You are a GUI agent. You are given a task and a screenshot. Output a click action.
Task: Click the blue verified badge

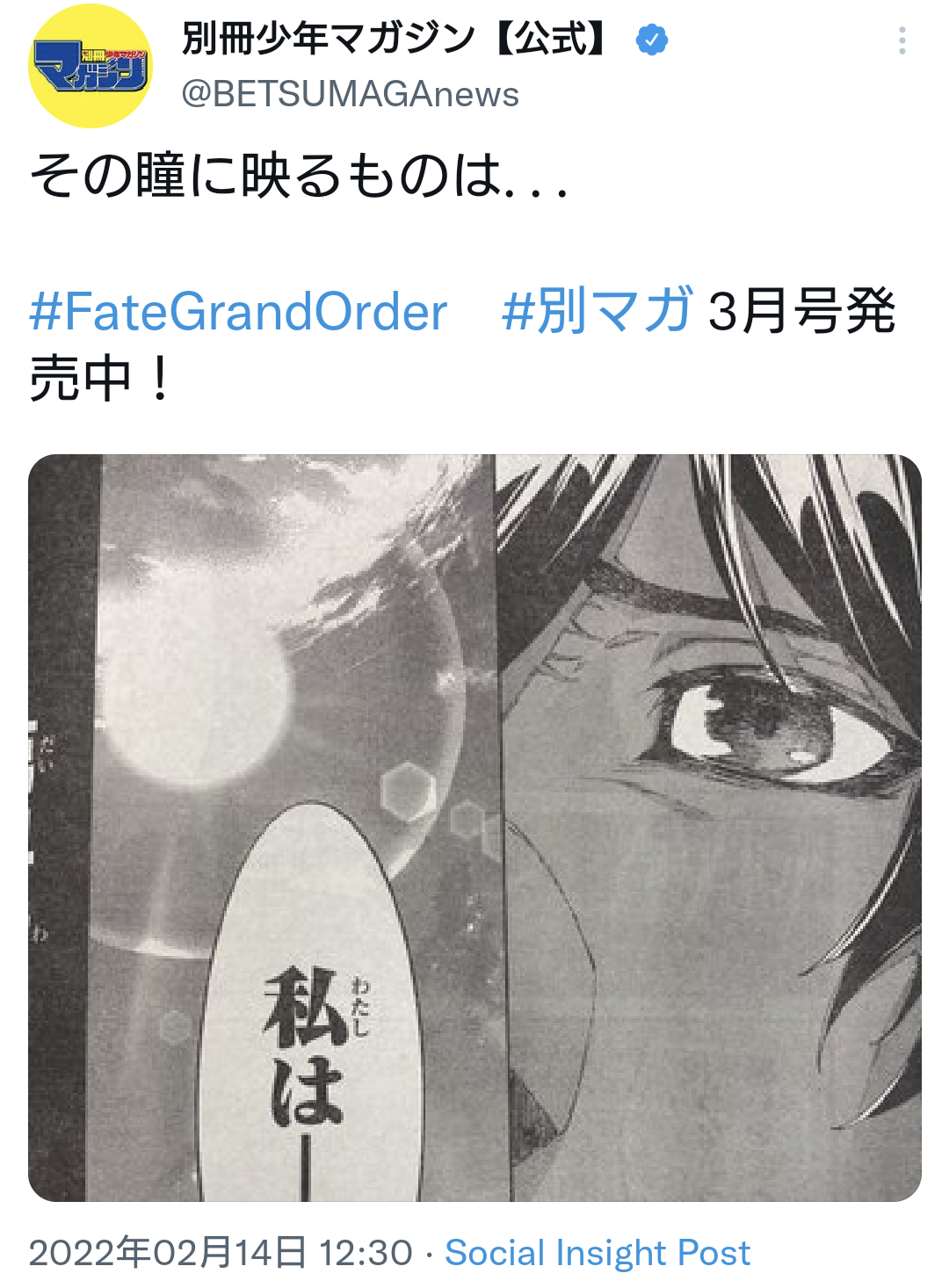point(651,40)
